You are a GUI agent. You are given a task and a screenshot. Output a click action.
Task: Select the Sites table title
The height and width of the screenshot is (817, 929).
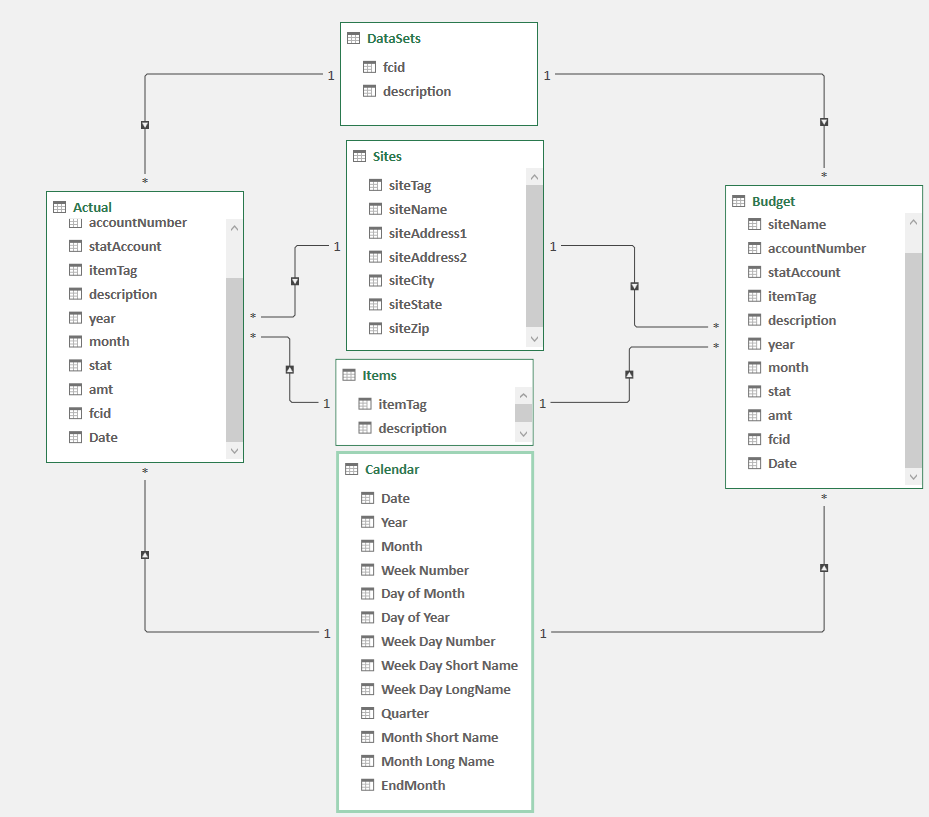click(x=387, y=156)
